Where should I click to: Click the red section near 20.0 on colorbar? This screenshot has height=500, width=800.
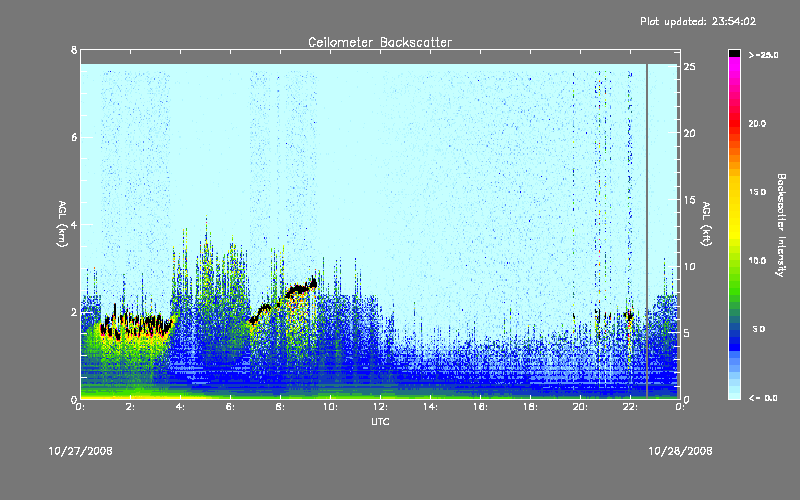(x=734, y=123)
